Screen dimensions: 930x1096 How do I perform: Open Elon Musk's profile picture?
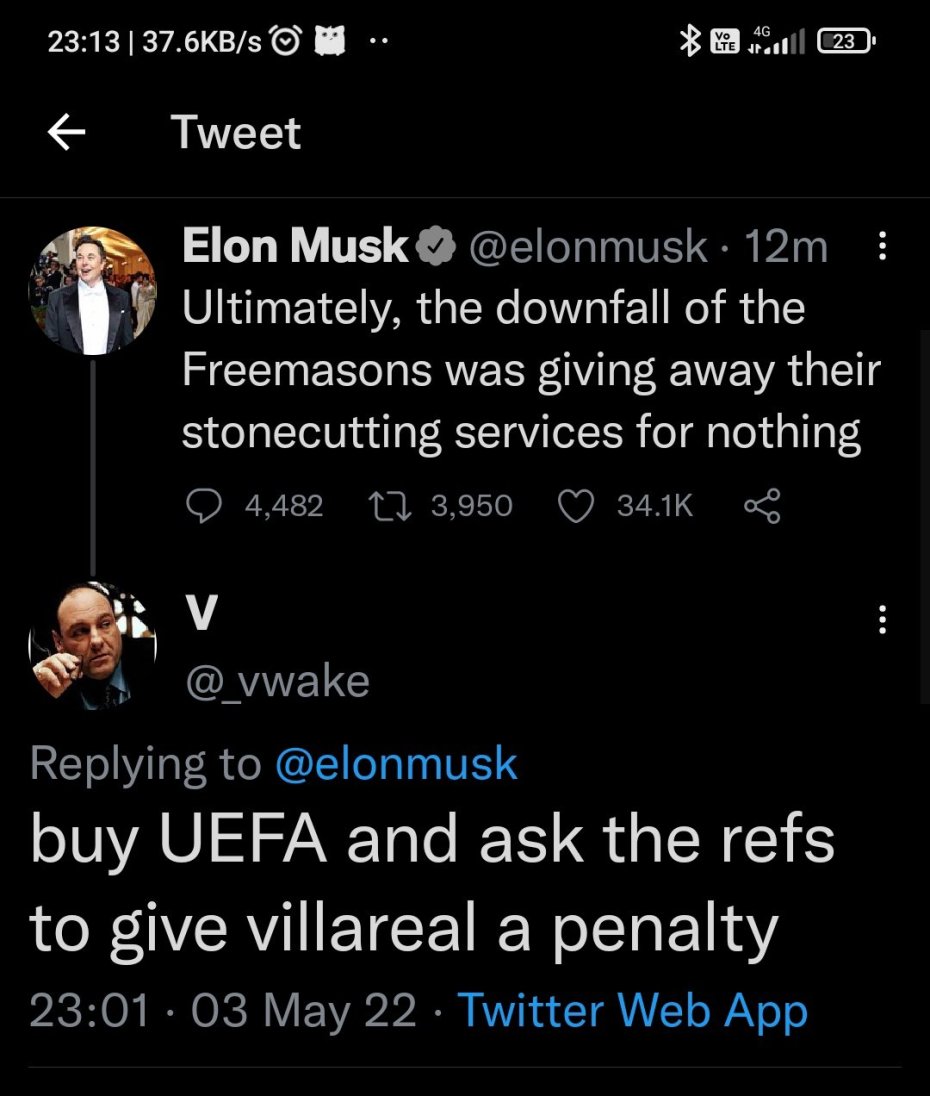coord(92,290)
